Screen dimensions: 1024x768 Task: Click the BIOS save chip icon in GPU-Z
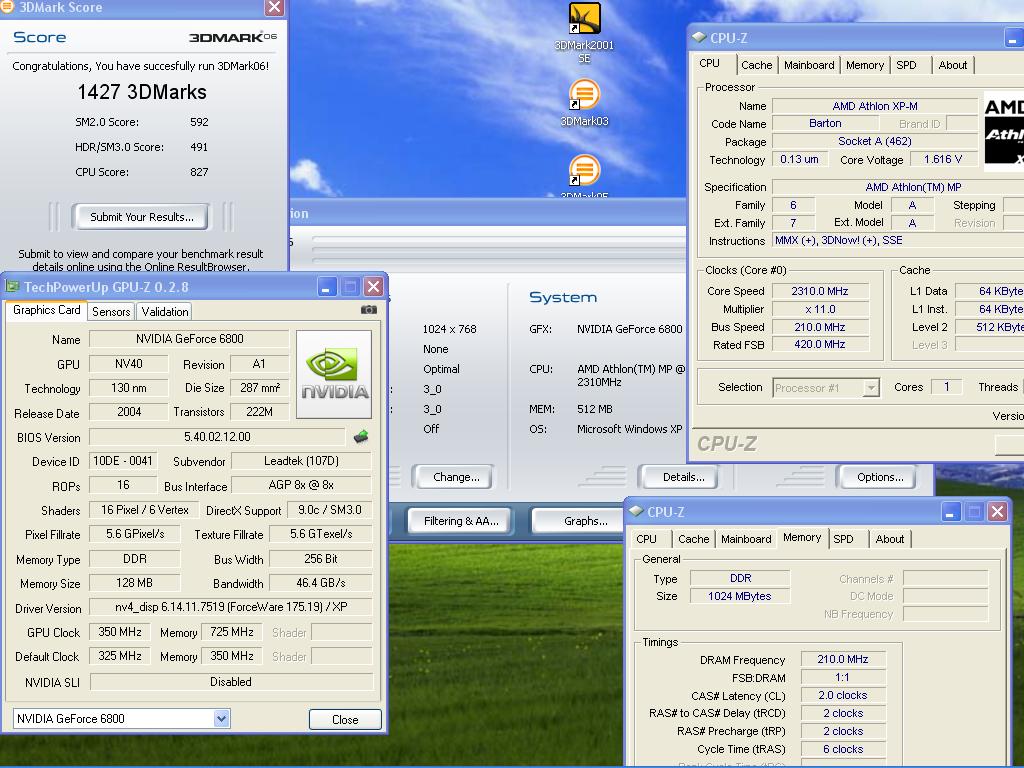(x=360, y=437)
